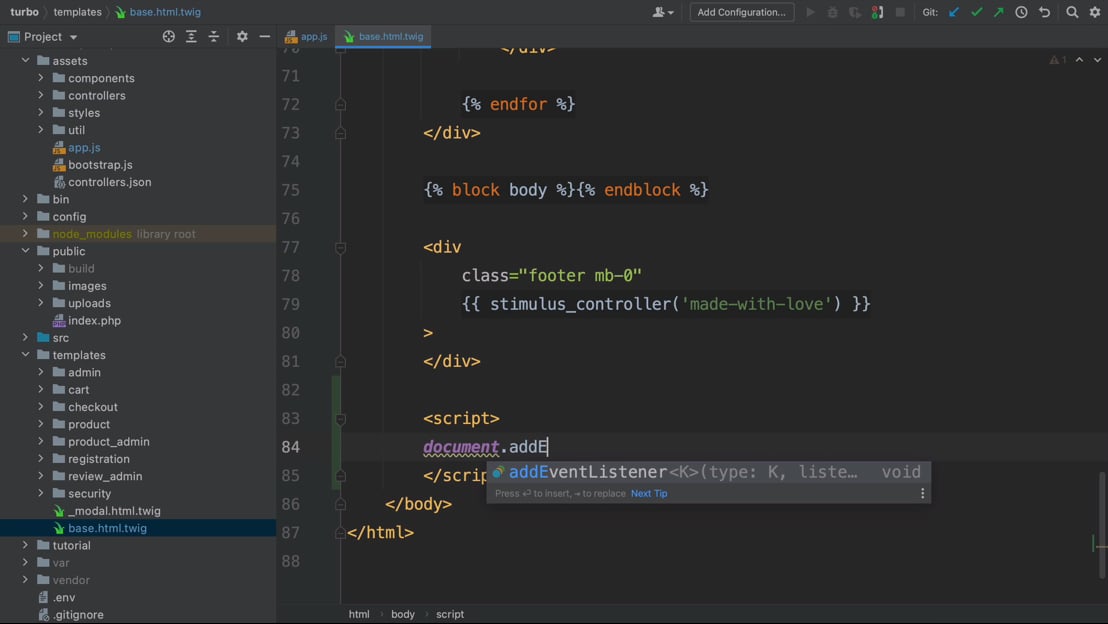Image resolution: width=1108 pixels, height=624 pixels.
Task: Collapse the templates folder
Action: pyautogui.click(x=25, y=355)
